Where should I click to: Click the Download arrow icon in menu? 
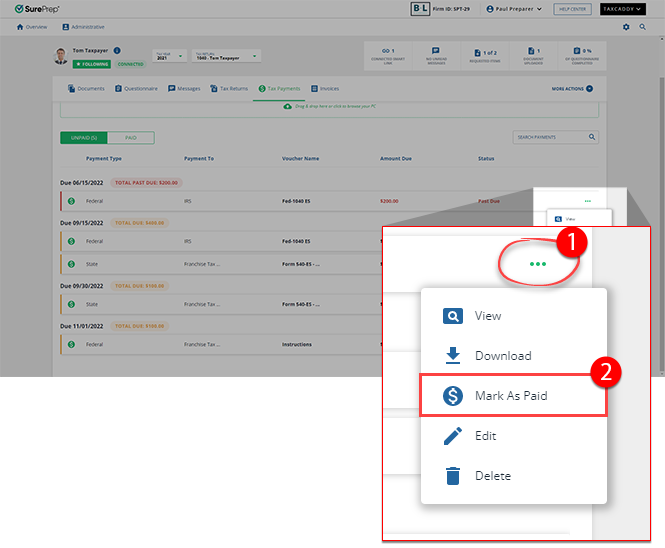tap(453, 356)
